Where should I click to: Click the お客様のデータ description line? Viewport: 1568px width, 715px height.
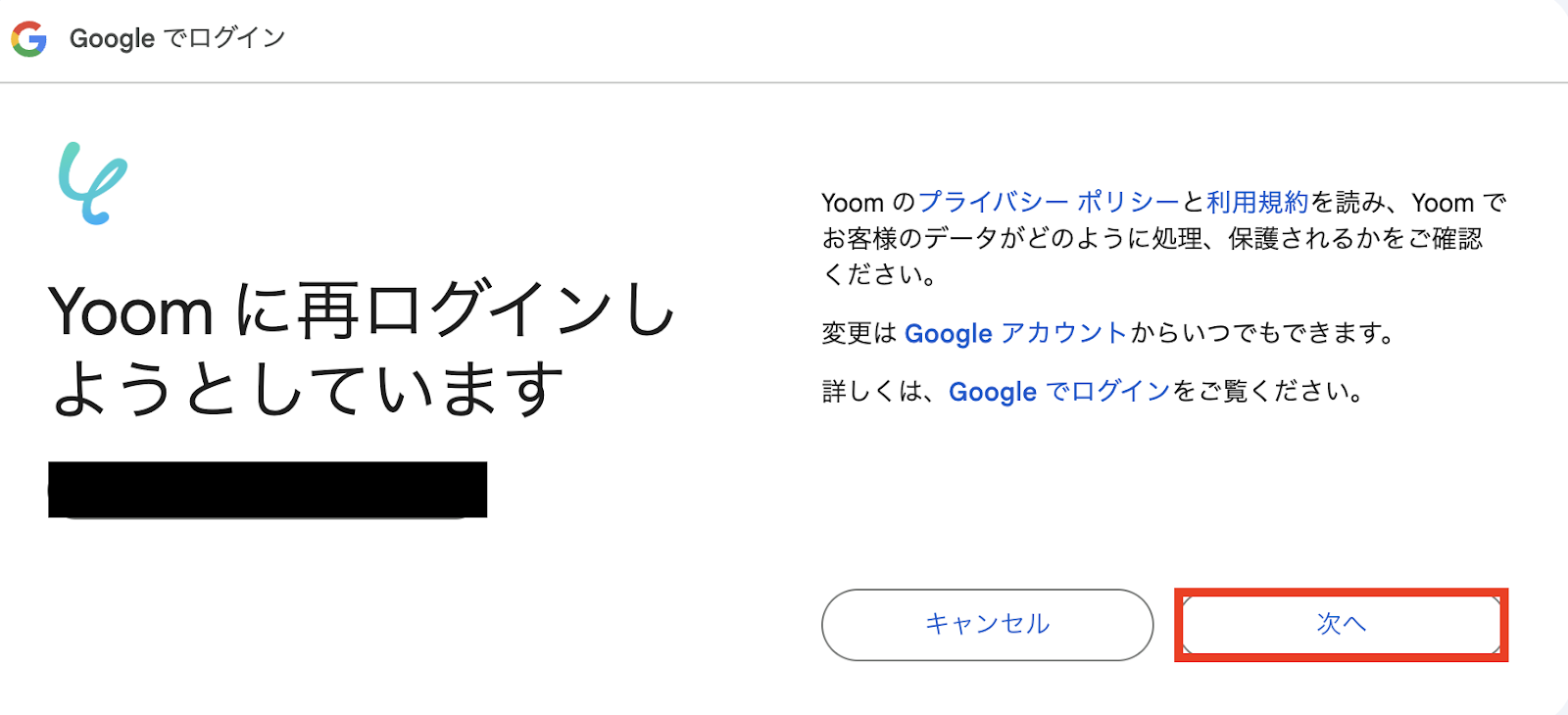click(x=1151, y=239)
